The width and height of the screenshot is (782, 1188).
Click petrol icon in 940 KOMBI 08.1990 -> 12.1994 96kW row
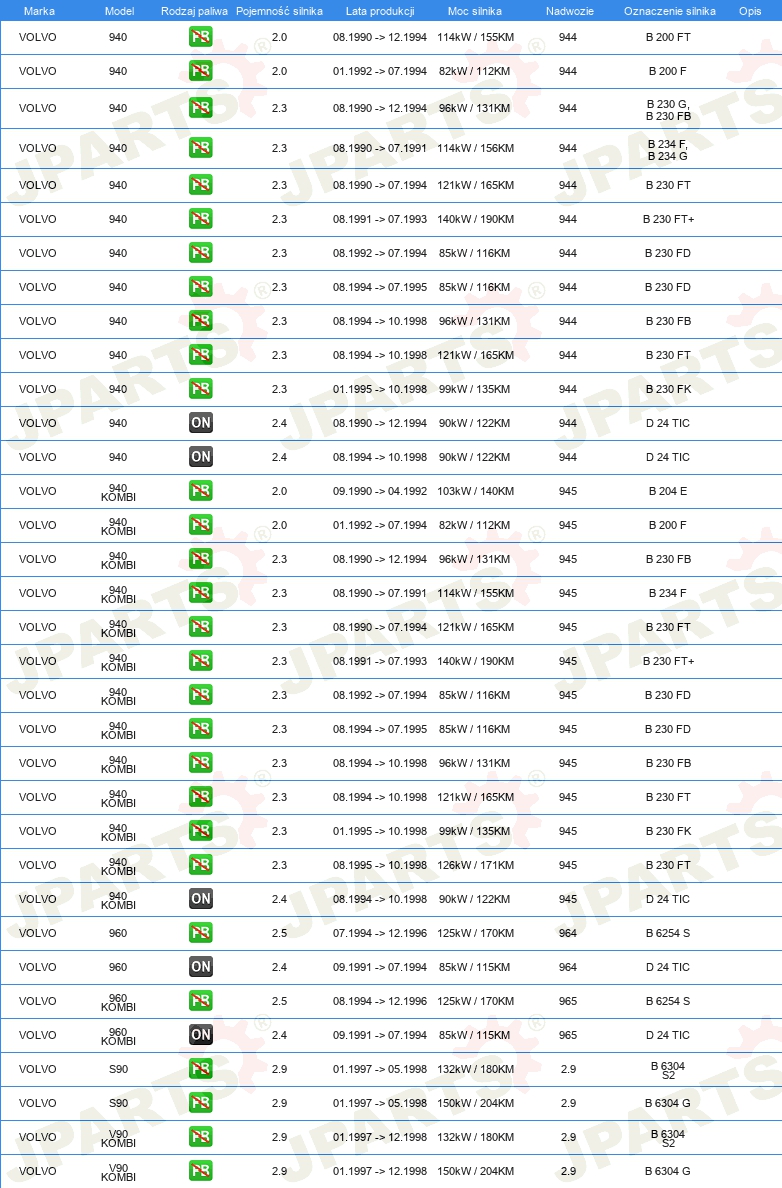(x=201, y=559)
